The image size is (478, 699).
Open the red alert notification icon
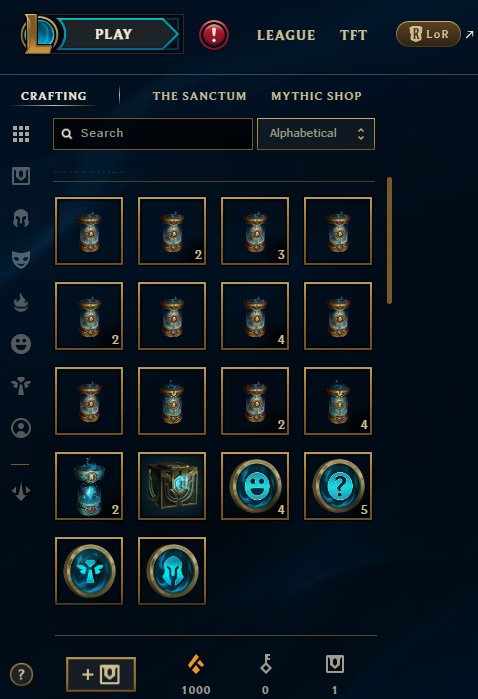pyautogui.click(x=214, y=35)
